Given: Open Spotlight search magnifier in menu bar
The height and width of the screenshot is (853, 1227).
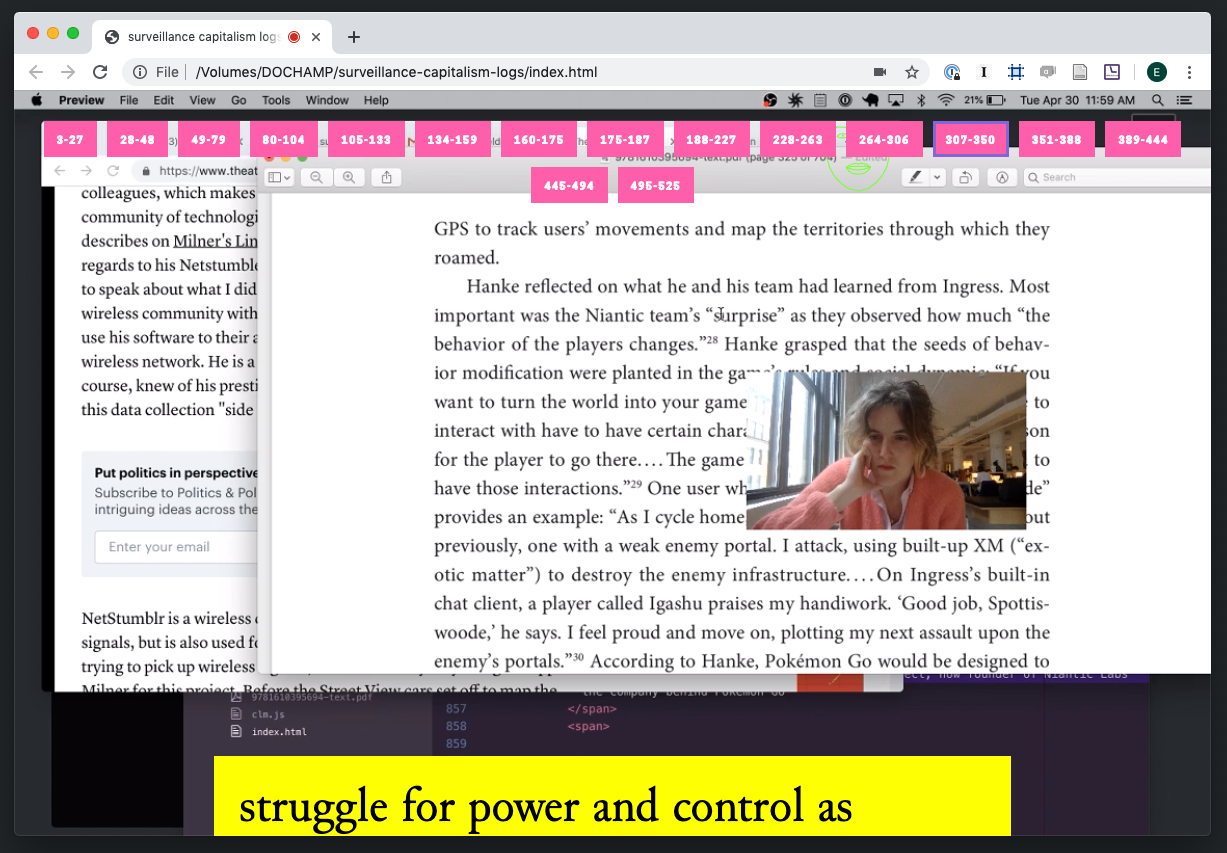Looking at the screenshot, I should pyautogui.click(x=1158, y=100).
